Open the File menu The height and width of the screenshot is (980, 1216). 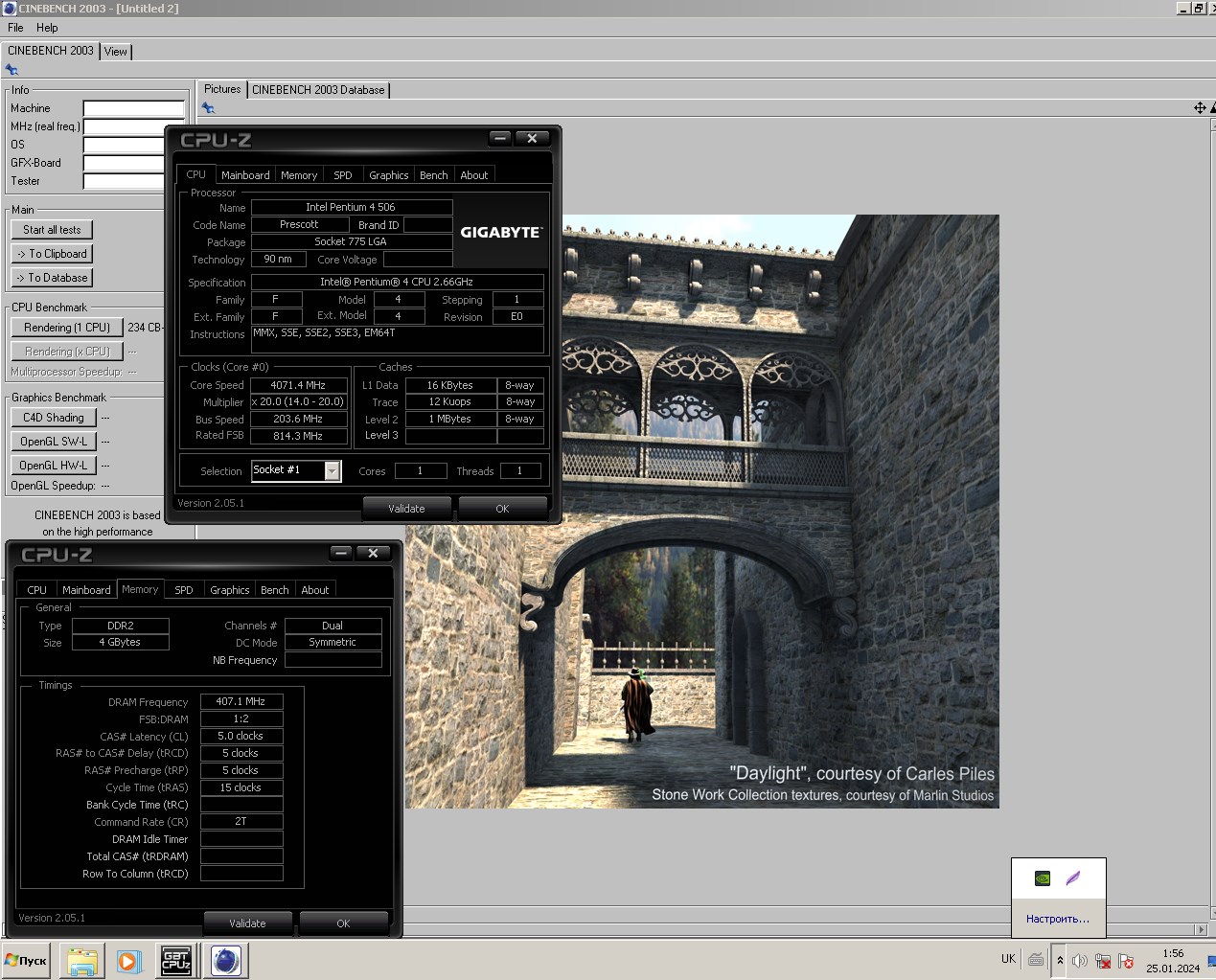coord(15,28)
